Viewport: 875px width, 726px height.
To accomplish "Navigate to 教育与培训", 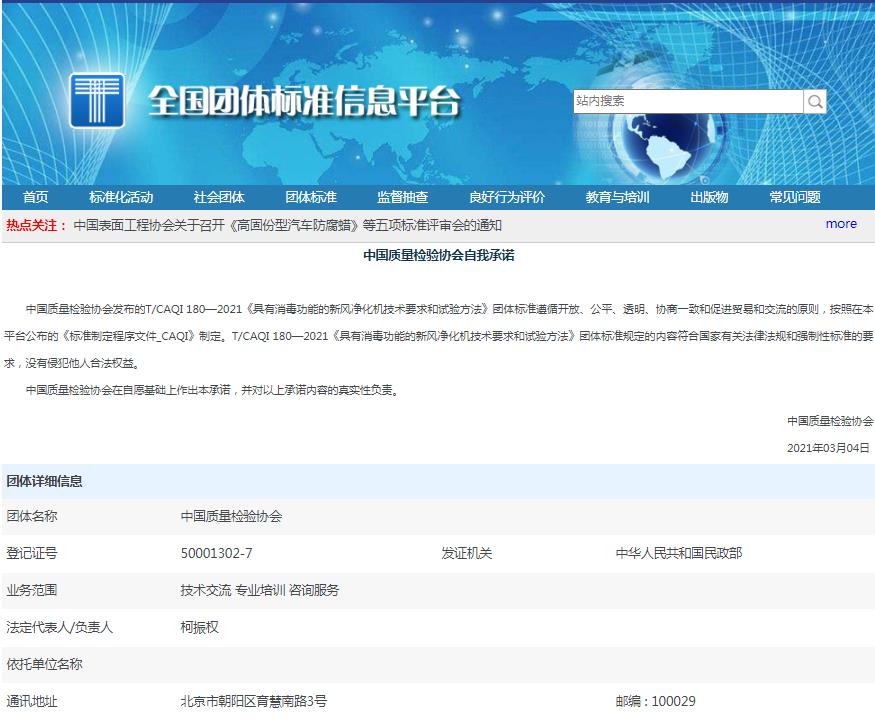I will [617, 197].
